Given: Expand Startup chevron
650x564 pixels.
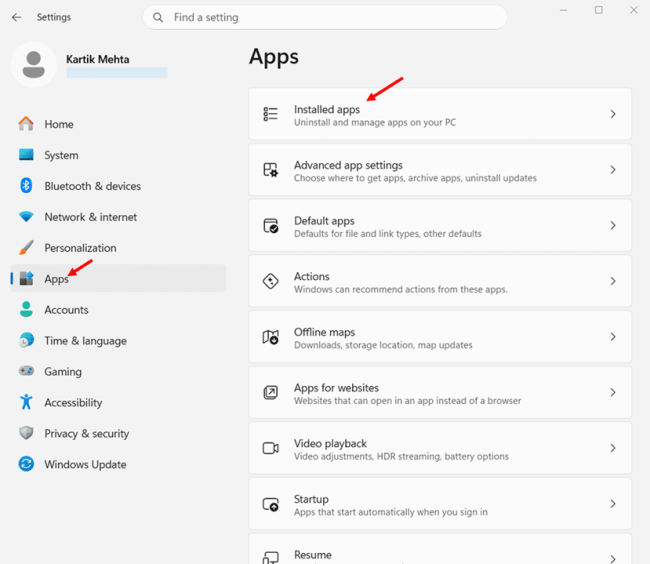Looking at the screenshot, I should [613, 504].
